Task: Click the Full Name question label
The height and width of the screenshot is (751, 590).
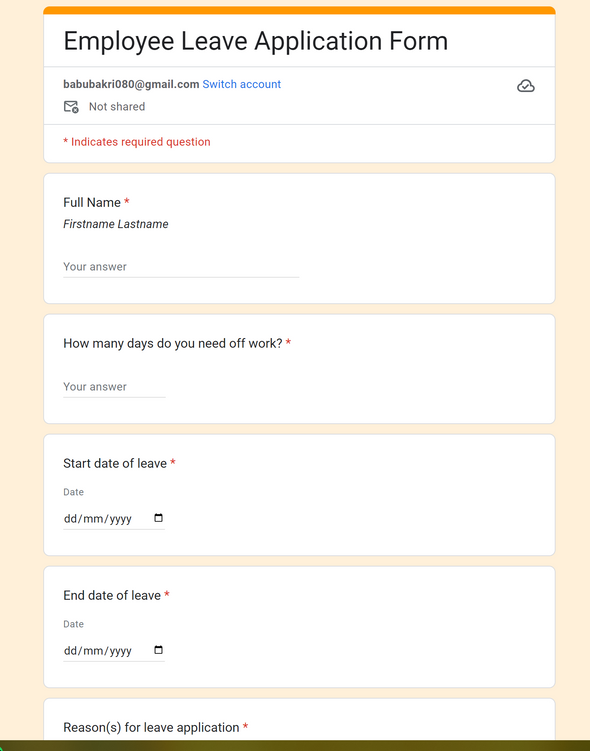Action: pos(92,203)
